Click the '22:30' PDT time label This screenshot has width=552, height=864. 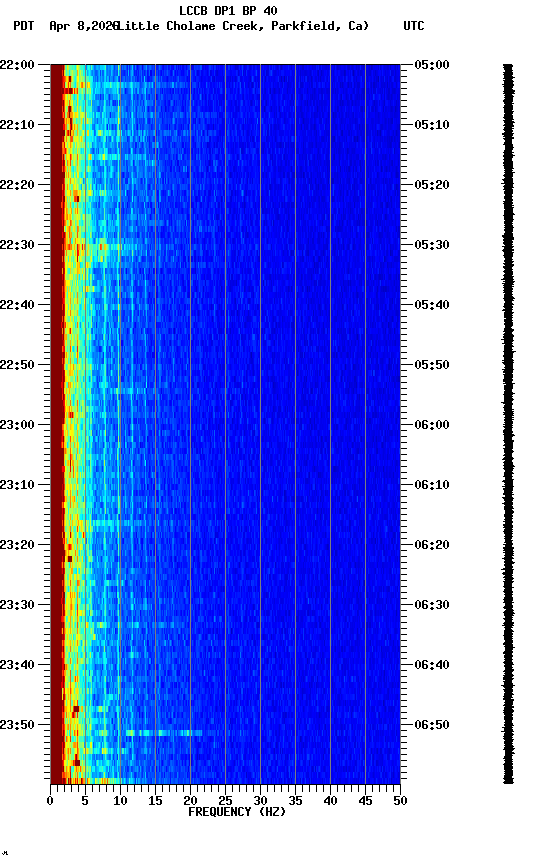[x=17, y=245]
